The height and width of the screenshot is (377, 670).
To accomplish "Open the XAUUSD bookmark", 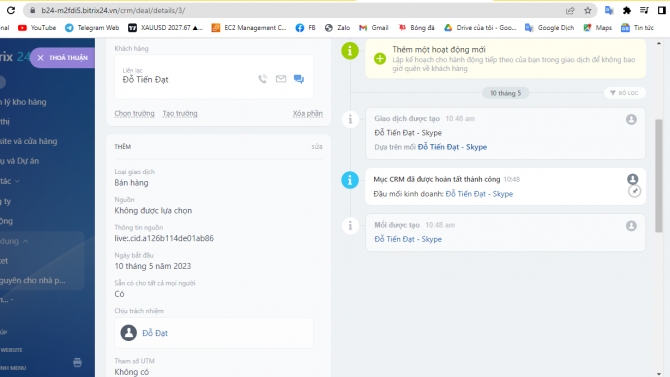I will point(165,28).
